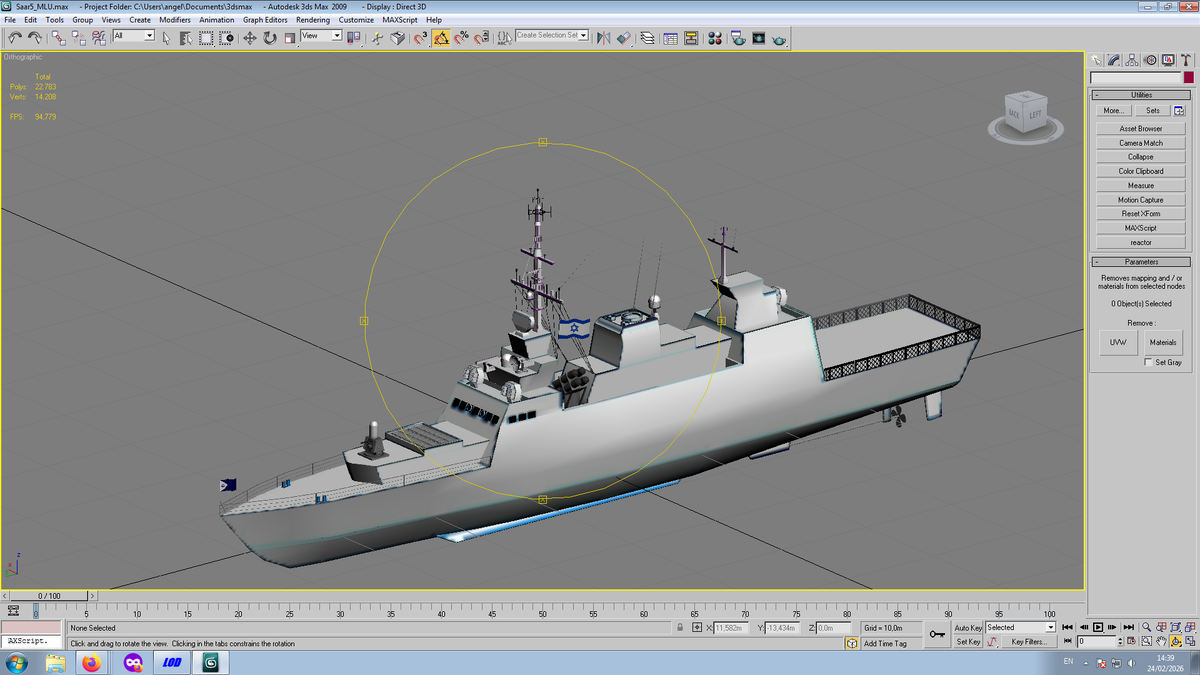Open the reference coordinate 'View' dropdown
Screen dimensions: 1200x675
(321, 36)
